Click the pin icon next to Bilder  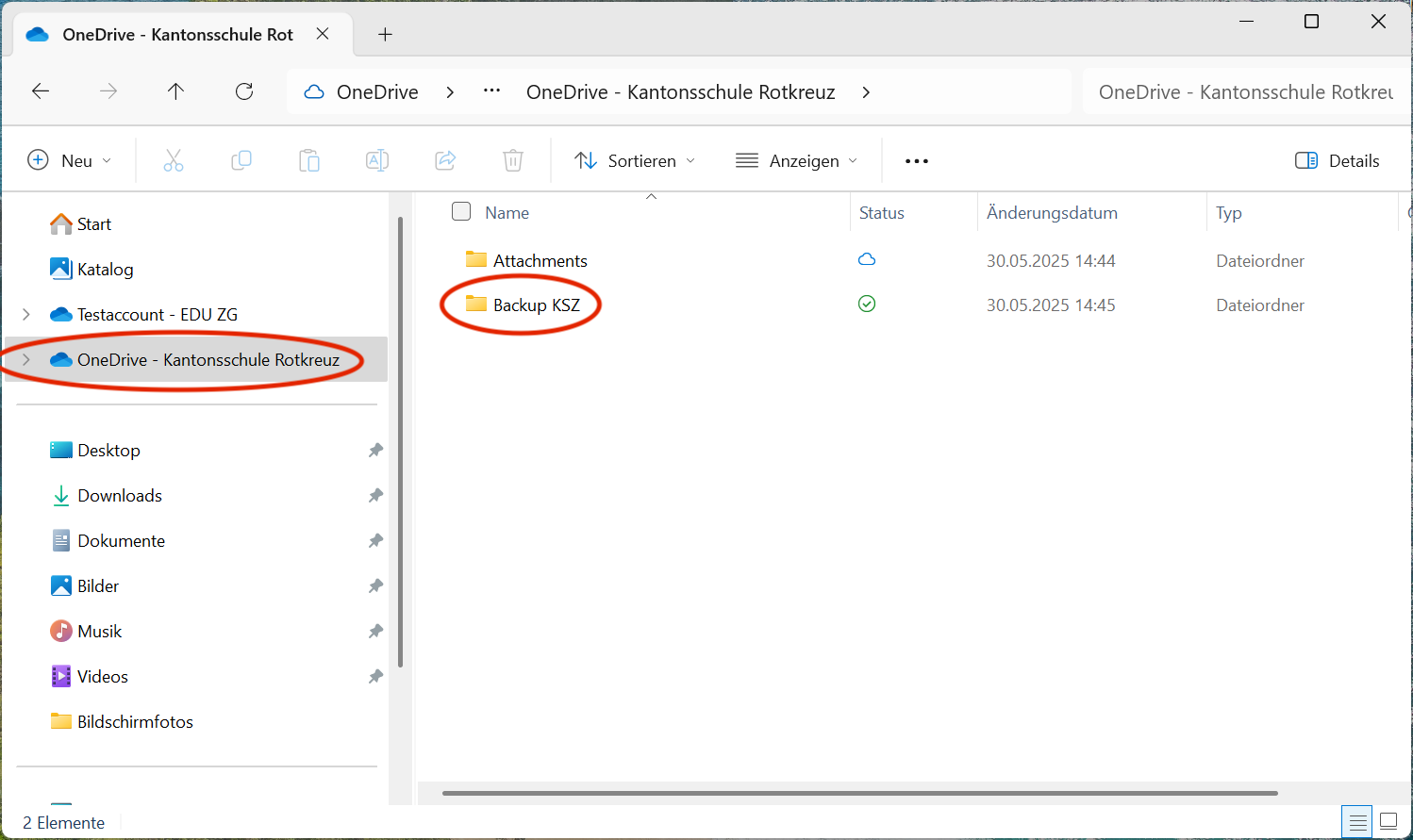[375, 585]
